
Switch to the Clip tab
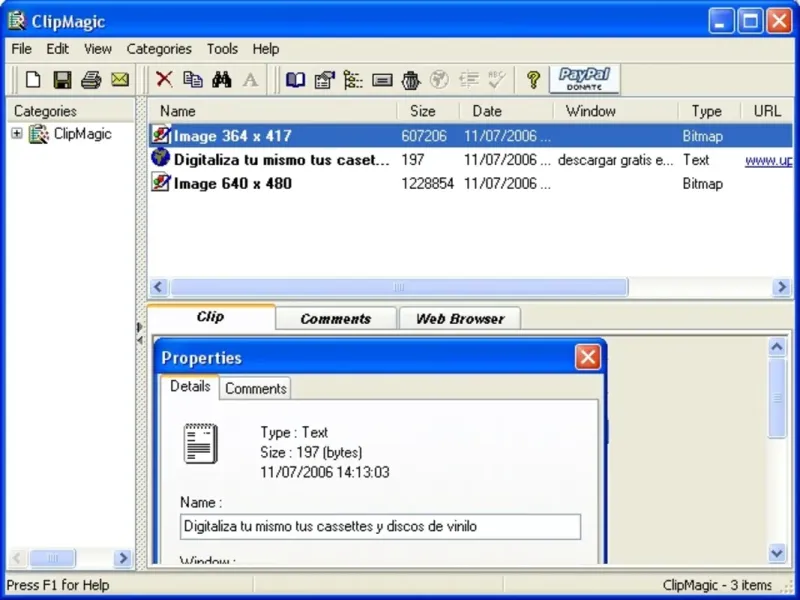click(211, 317)
